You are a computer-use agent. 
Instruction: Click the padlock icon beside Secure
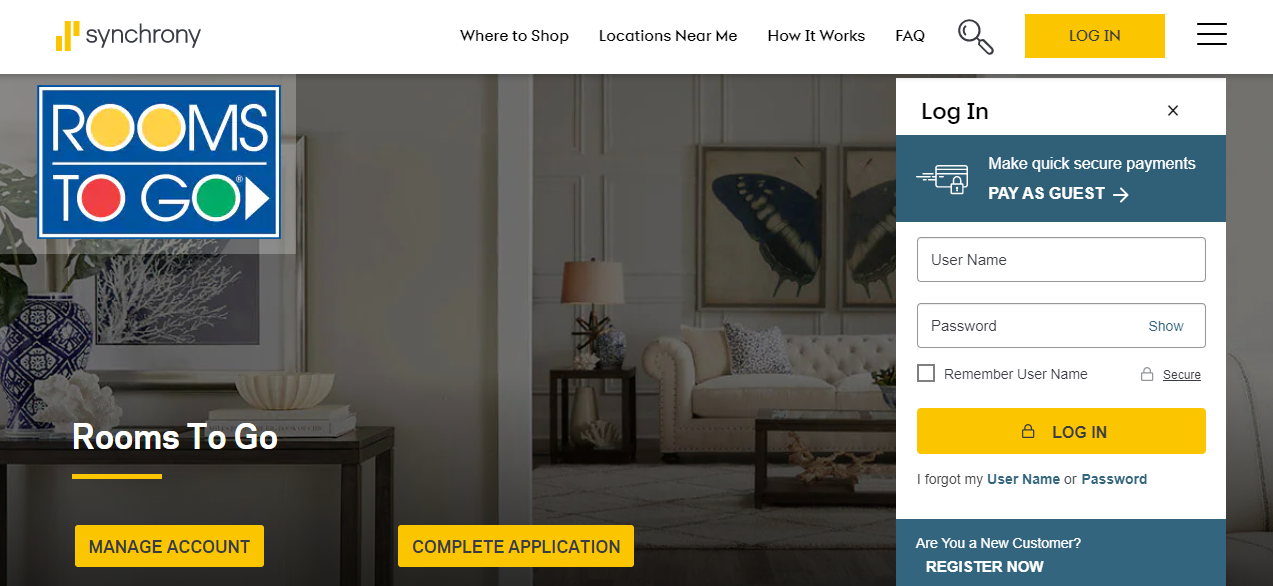click(x=1148, y=374)
